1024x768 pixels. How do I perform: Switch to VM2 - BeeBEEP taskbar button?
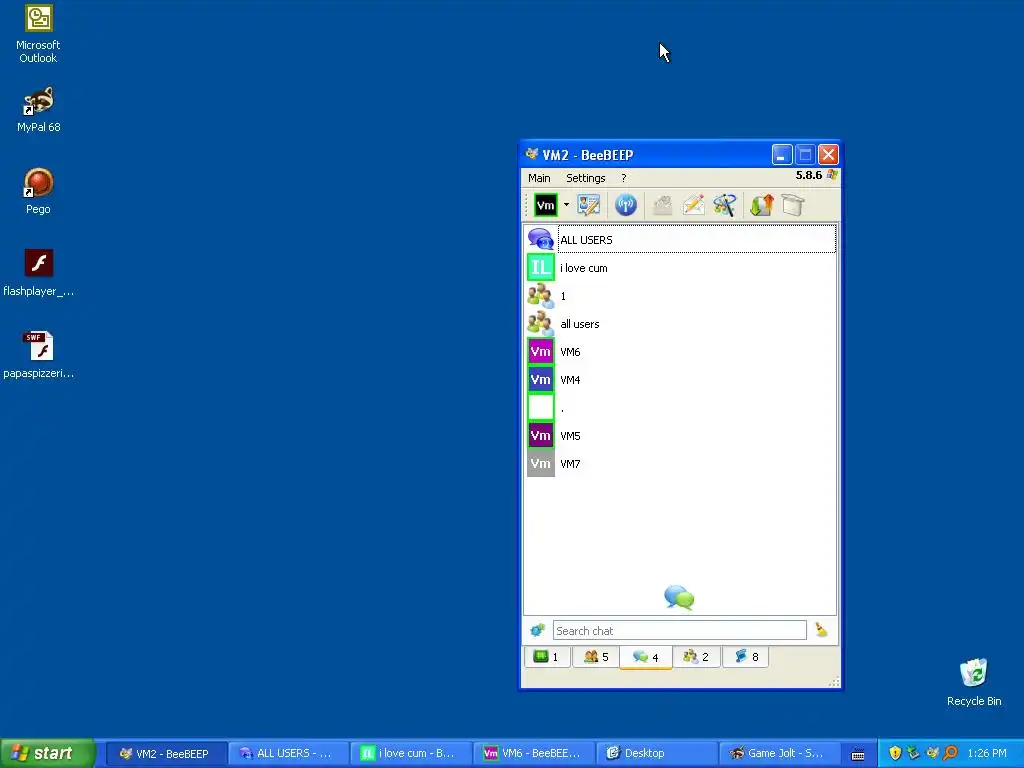pyautogui.click(x=167, y=754)
